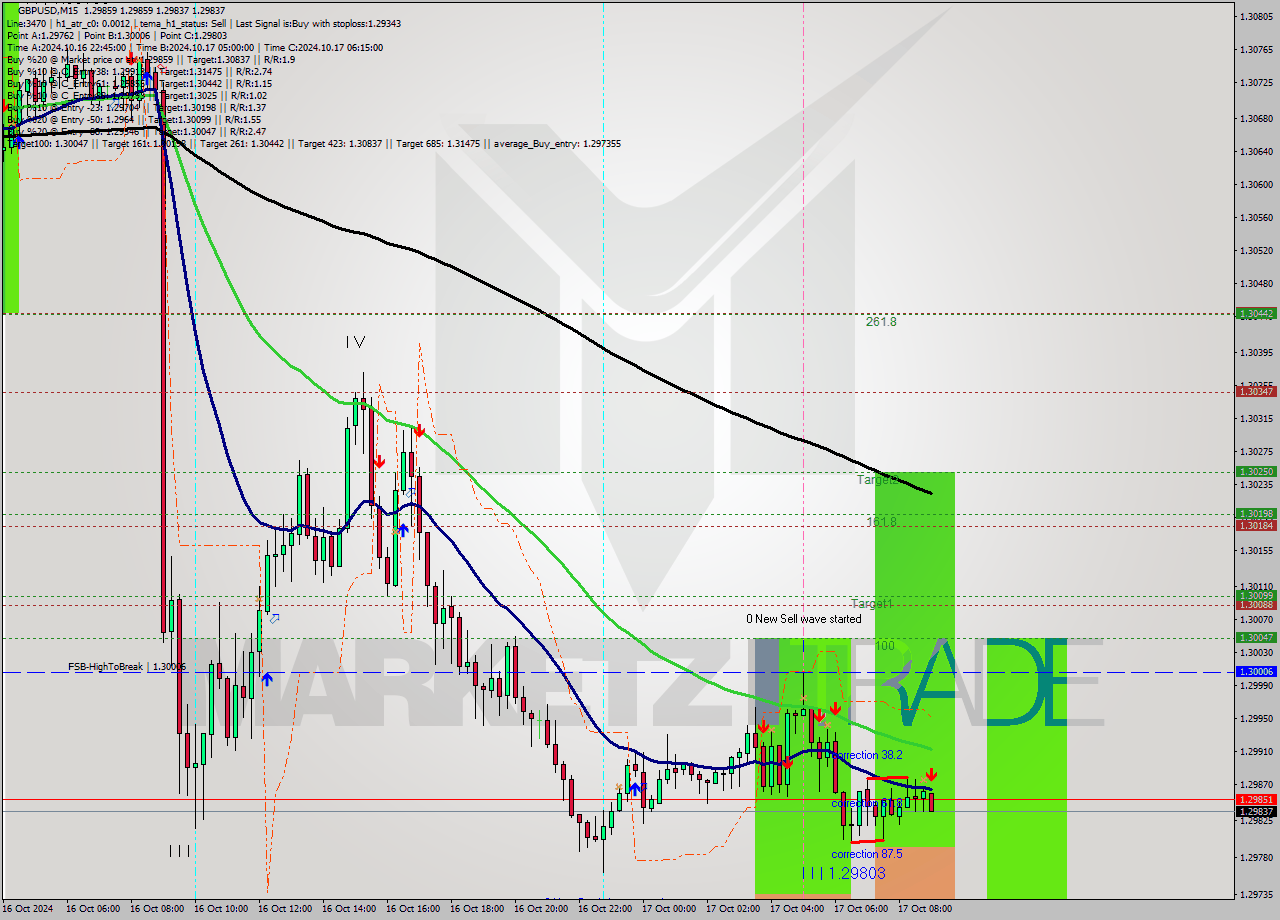This screenshot has height=920, width=1280.
Task: Click the '0 New Sell wave started' annotation
Action: click(x=803, y=619)
